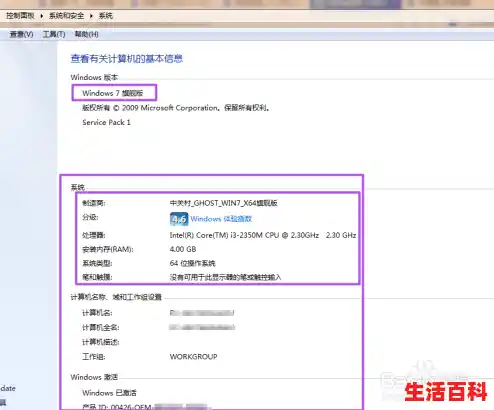Select the Windows 7 旗舰版 edition text
This screenshot has width=494, height=410.
(x=113, y=93)
